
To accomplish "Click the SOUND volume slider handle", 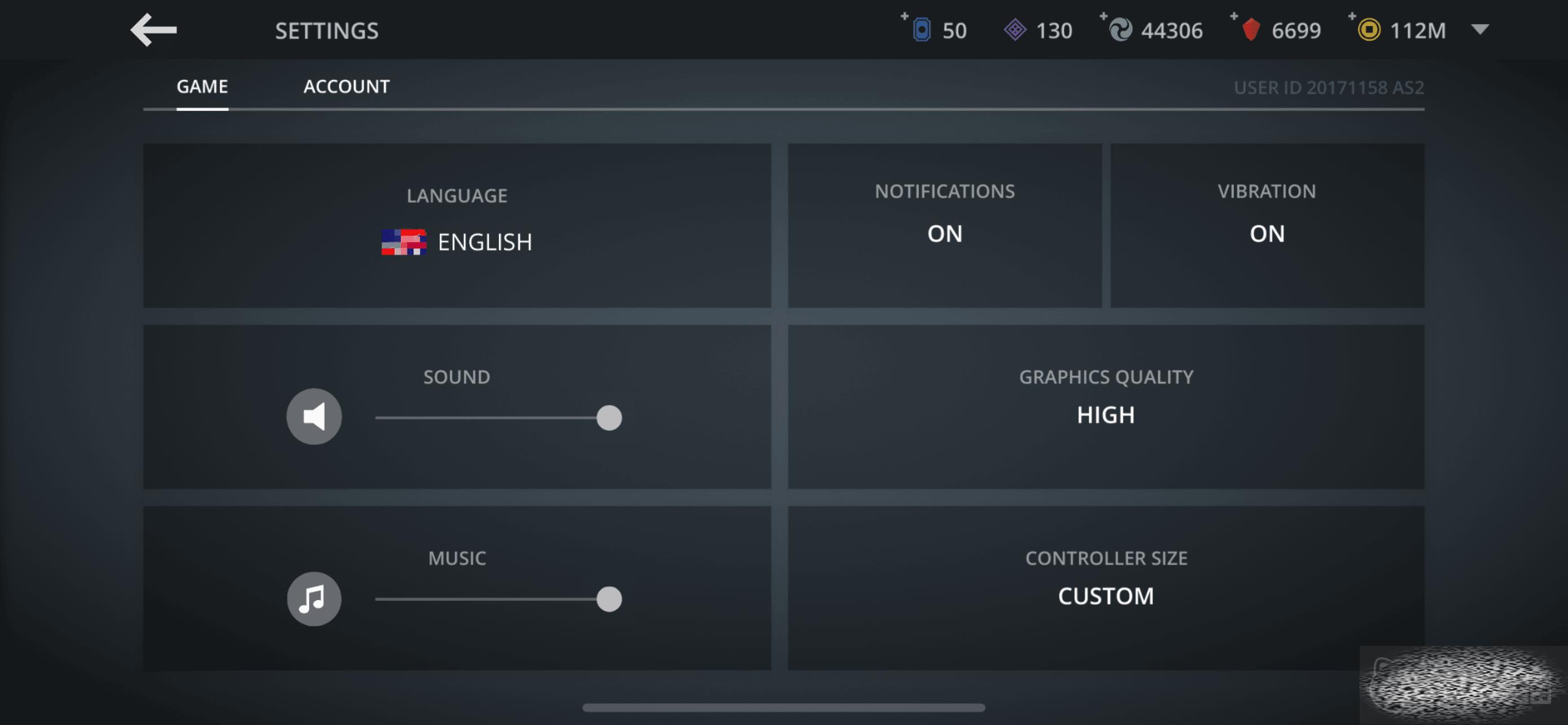I will tap(608, 418).
